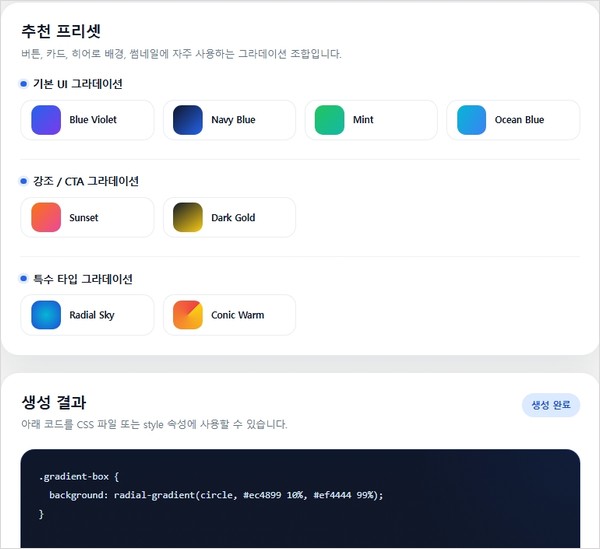Click the 추천 프리셋 heading

pyautogui.click(x=61, y=31)
